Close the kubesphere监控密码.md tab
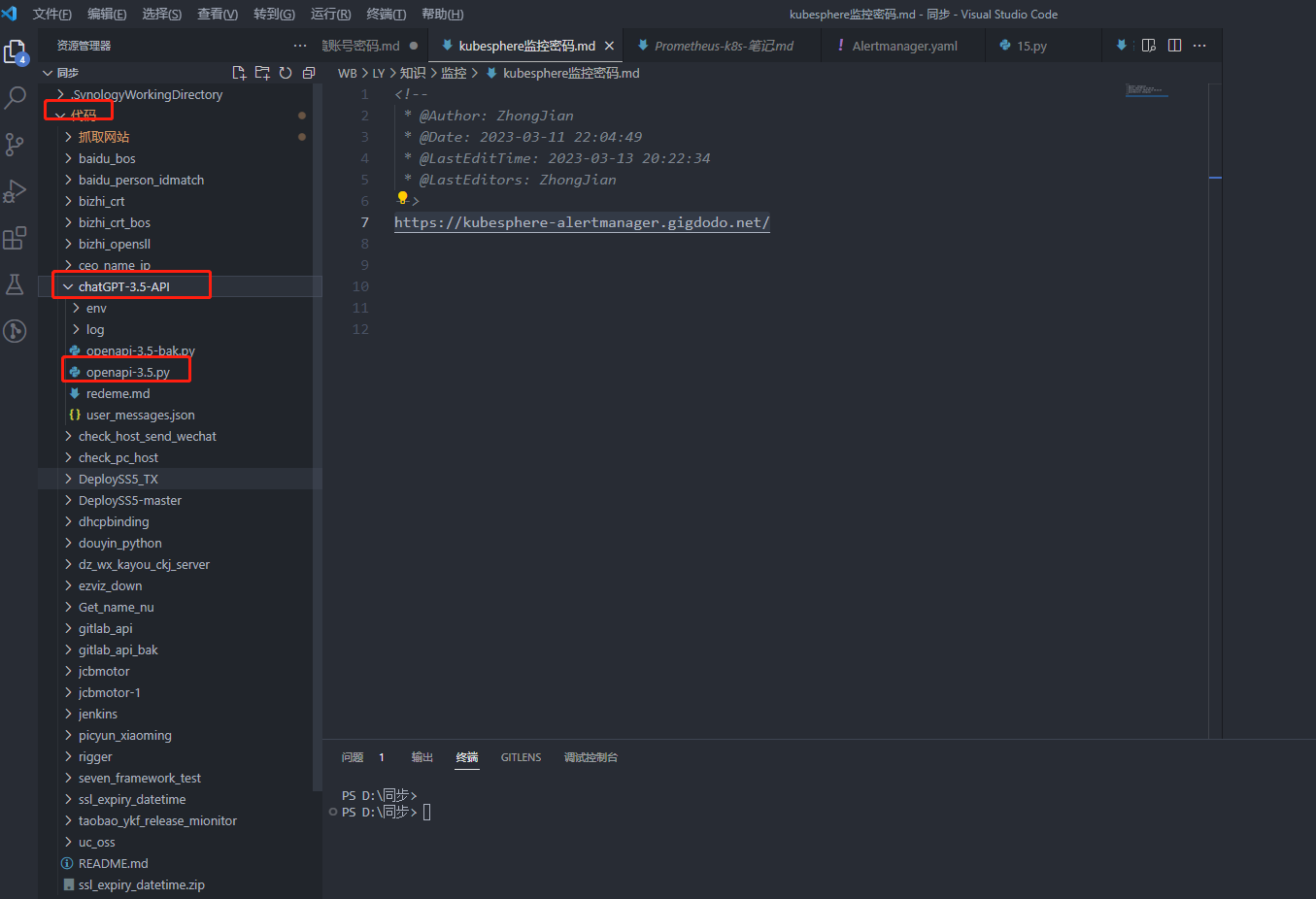This screenshot has height=899, width=1316. 609,46
